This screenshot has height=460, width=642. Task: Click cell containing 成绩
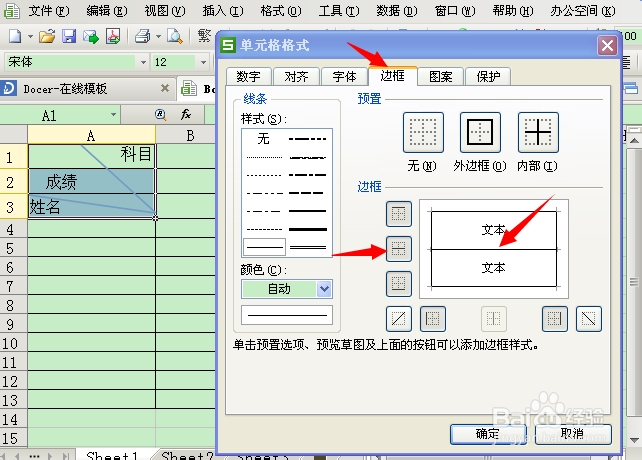(91, 181)
